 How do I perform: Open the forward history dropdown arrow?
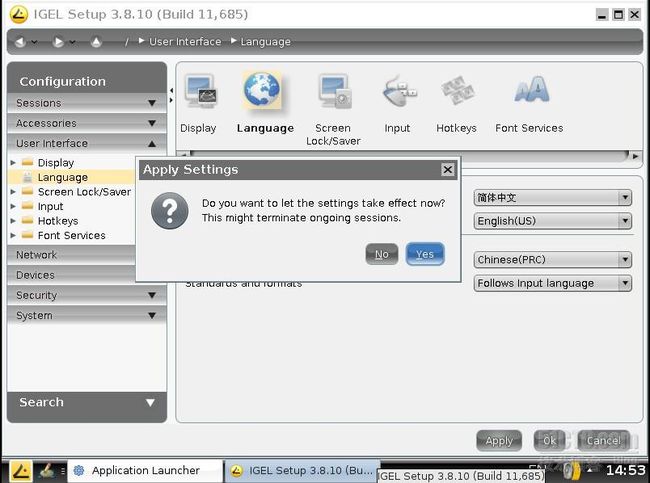(x=73, y=42)
